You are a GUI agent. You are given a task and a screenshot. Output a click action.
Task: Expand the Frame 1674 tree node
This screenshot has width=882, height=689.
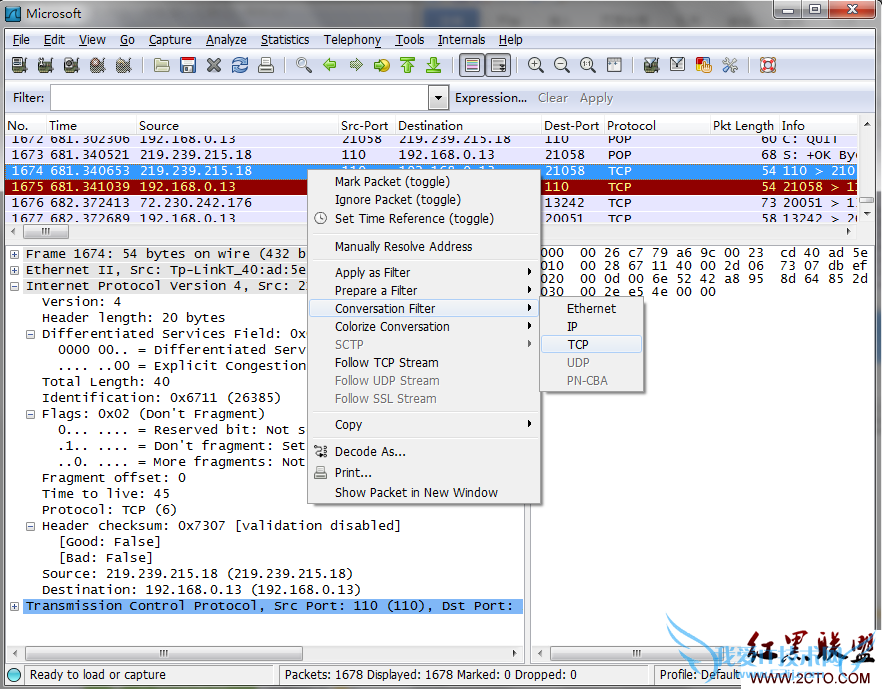[14, 254]
